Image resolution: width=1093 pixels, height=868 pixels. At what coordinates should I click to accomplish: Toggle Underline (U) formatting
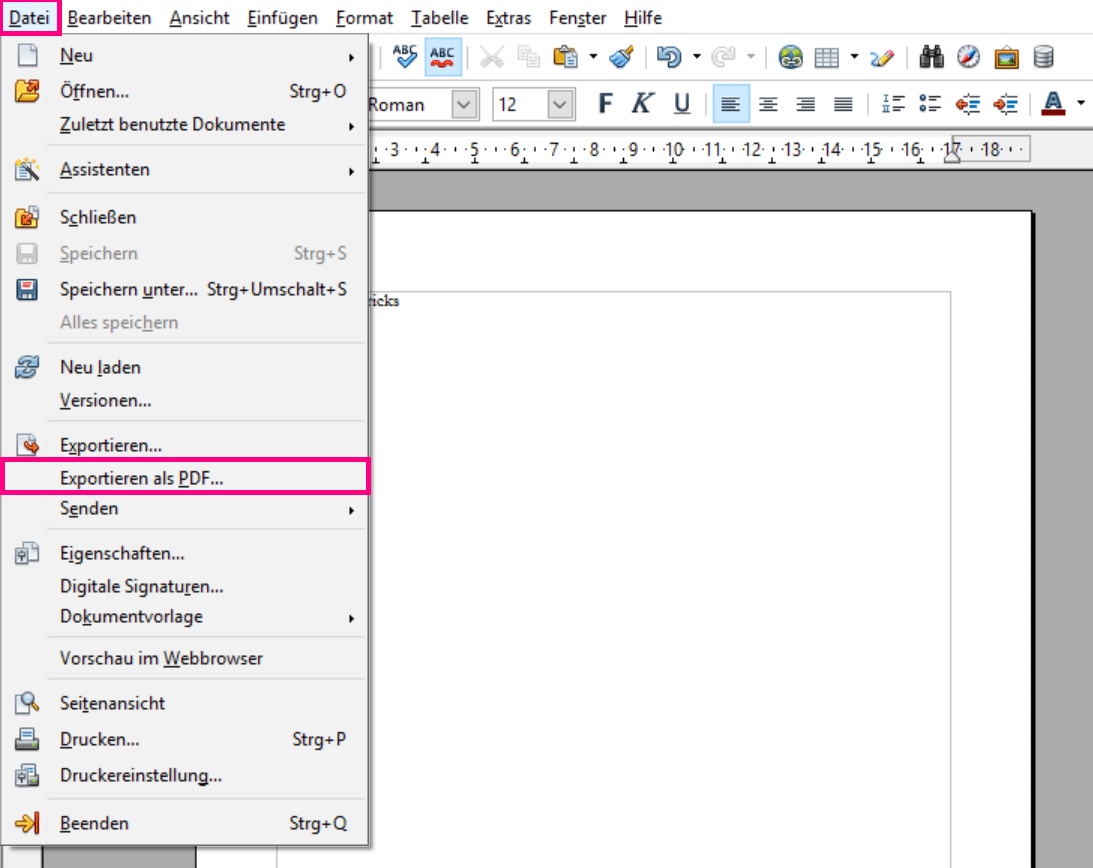(x=682, y=104)
